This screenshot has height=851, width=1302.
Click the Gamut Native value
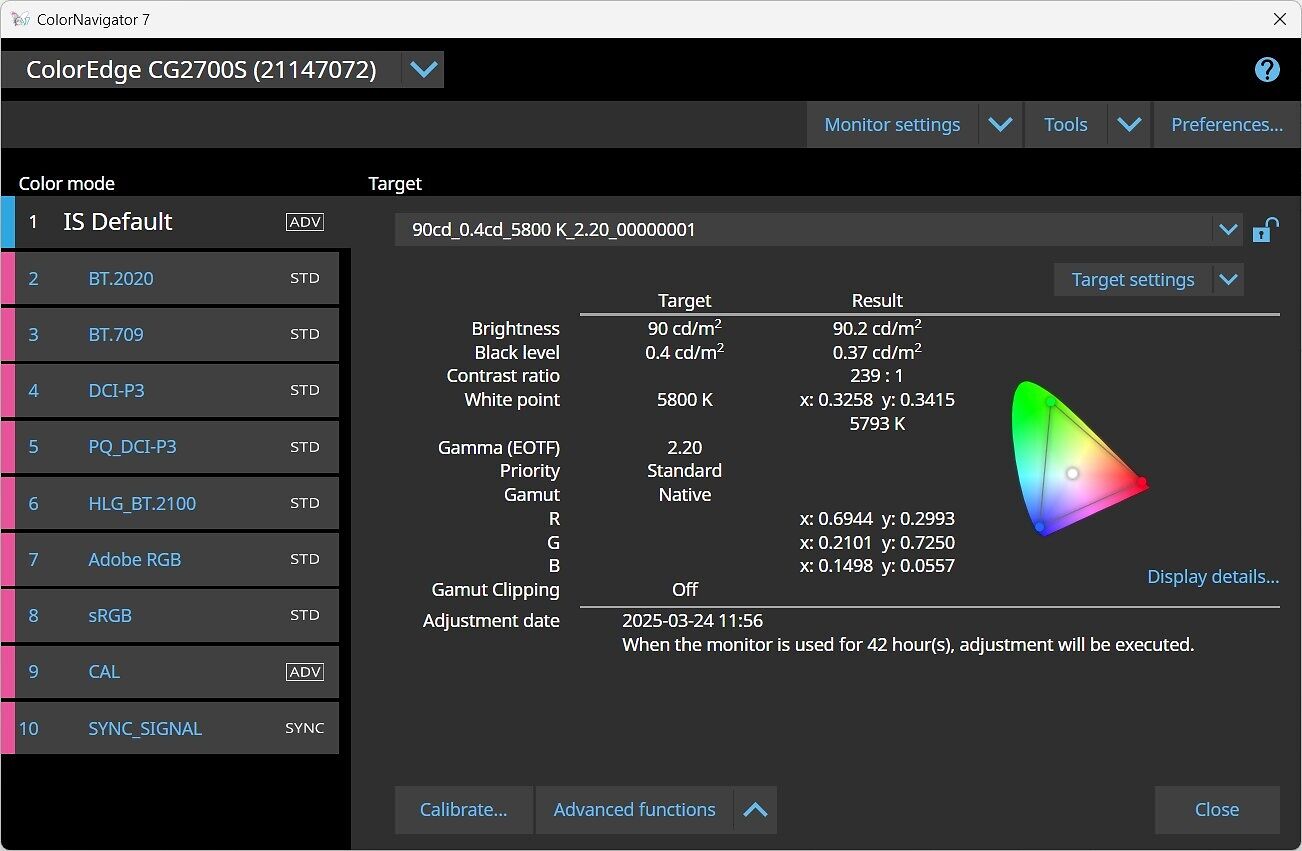coord(685,495)
